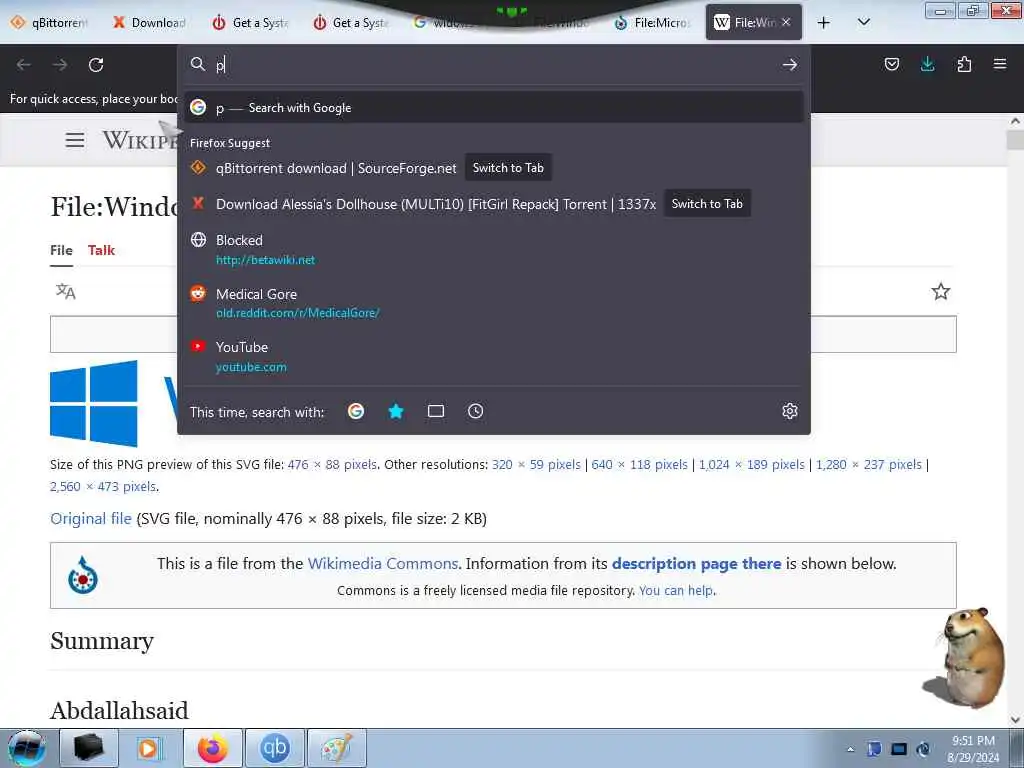1024x768 pixels.
Task: Expand the list all tabs chevron
Action: 863,22
